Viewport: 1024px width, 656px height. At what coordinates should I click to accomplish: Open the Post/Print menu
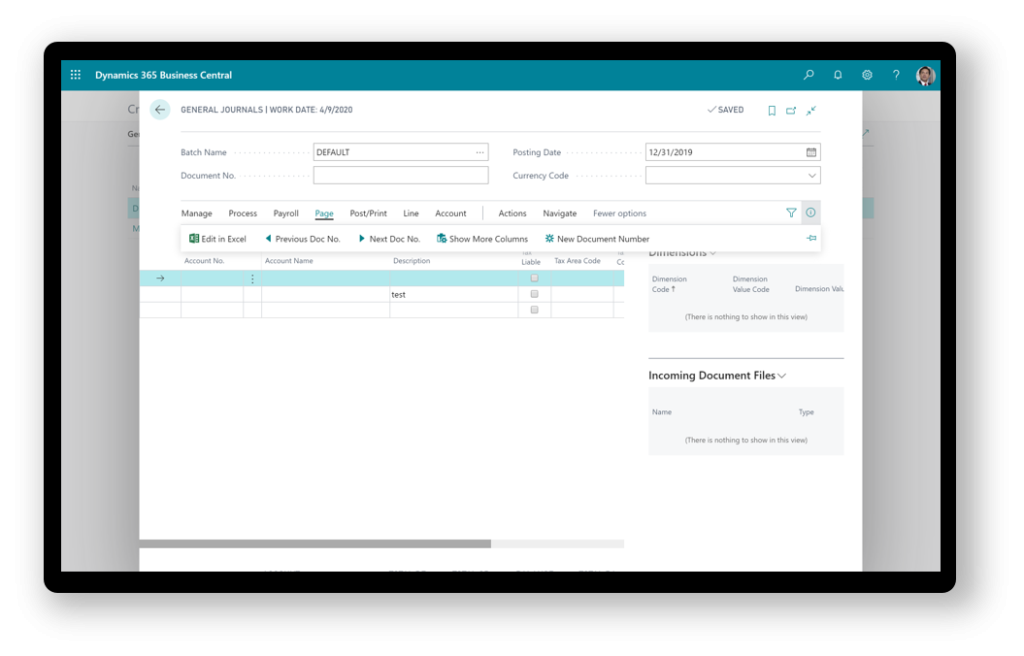(x=368, y=213)
